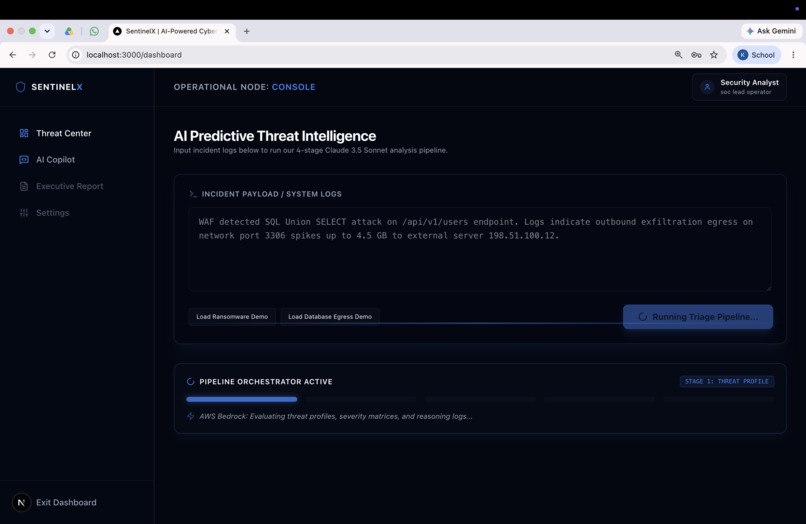Click Ask Gemini button

pos(771,31)
